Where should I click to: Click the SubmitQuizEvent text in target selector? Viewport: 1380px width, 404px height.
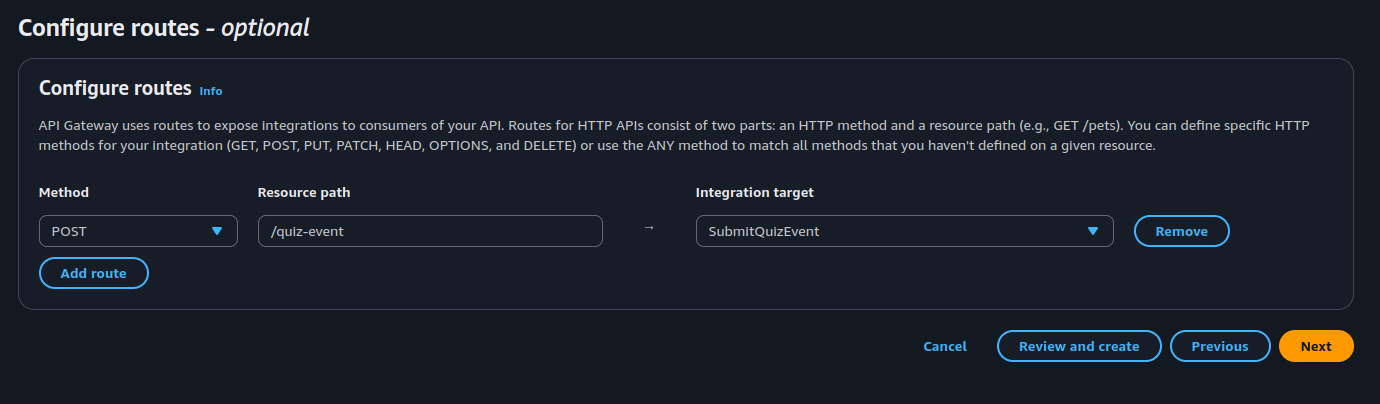(765, 231)
